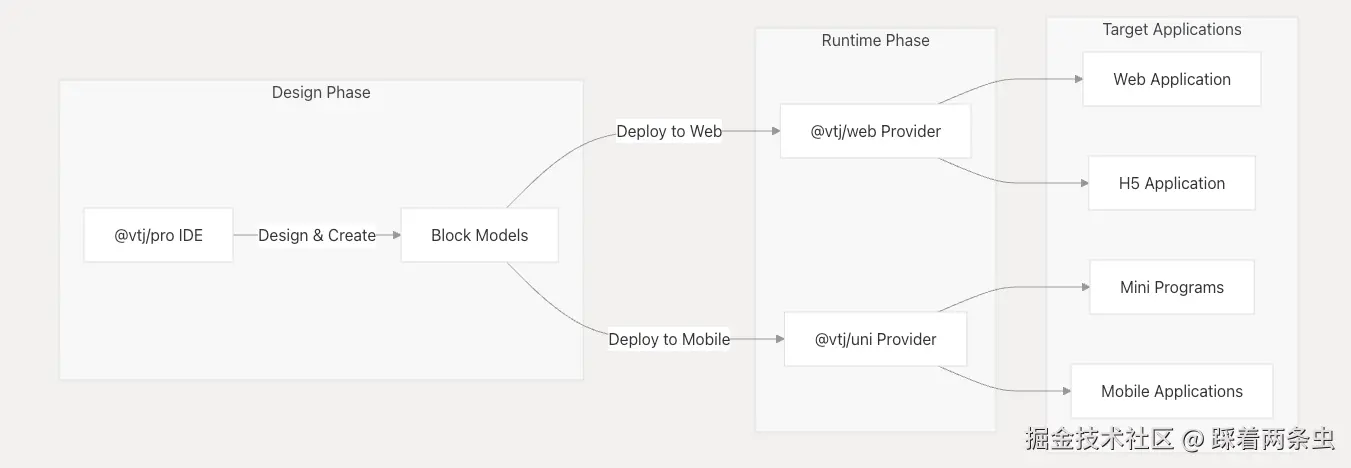Click the Design Phase group title
1351x468 pixels.
point(321,92)
